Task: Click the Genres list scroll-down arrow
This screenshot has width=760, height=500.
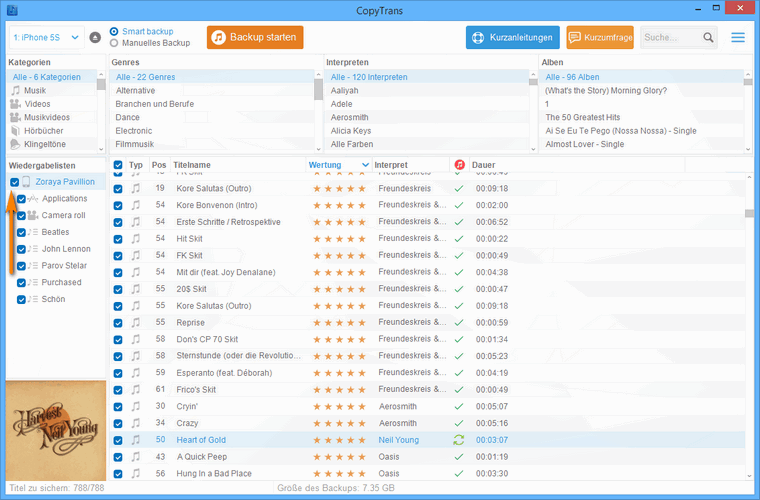Action: pos(318,149)
